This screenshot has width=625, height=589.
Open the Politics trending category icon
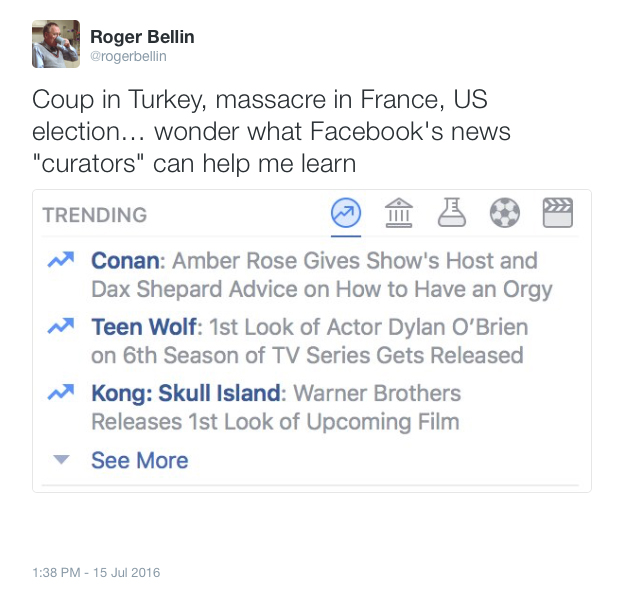click(x=399, y=213)
